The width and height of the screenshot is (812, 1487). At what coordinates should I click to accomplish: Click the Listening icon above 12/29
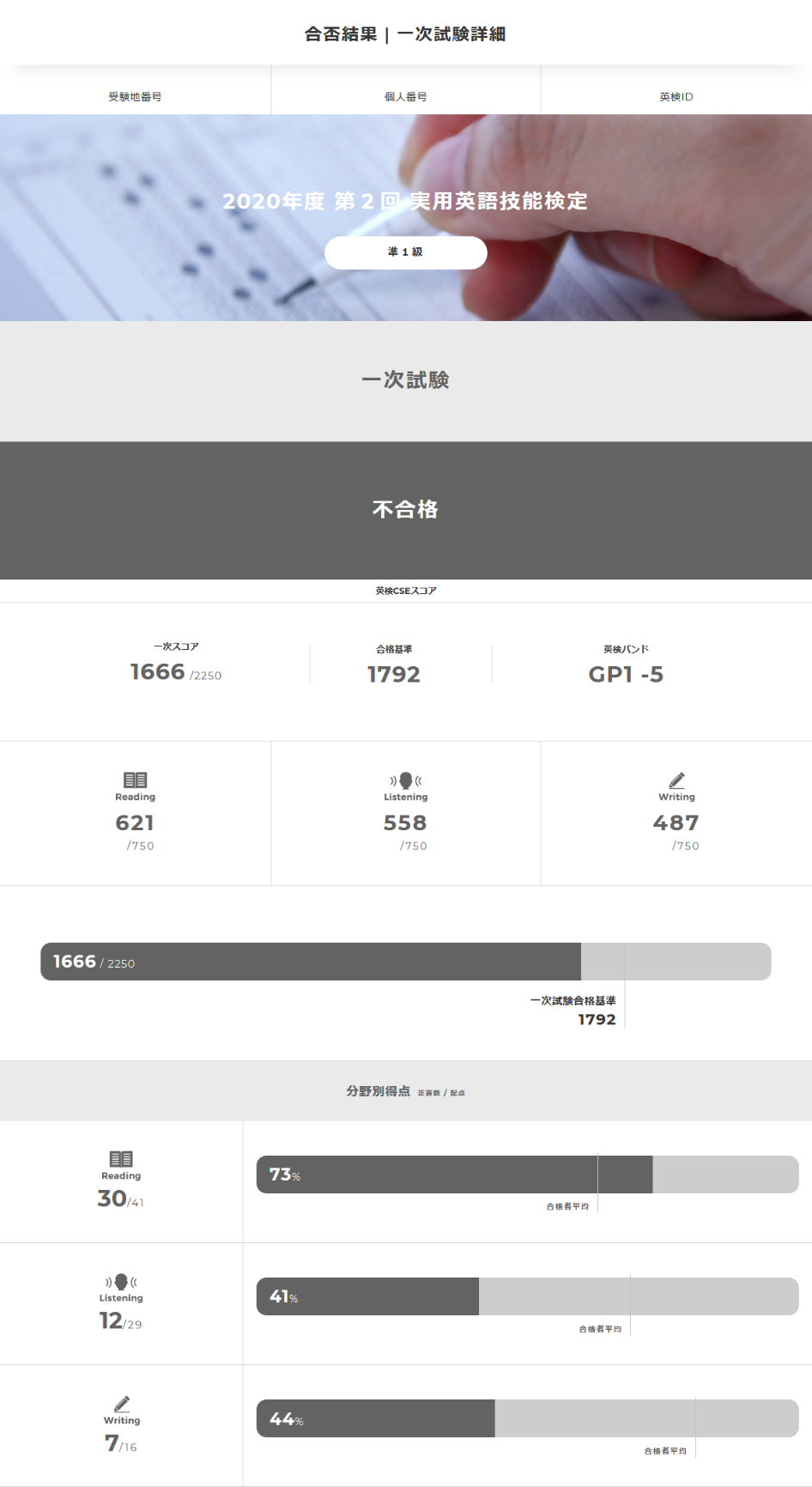coord(121,1282)
